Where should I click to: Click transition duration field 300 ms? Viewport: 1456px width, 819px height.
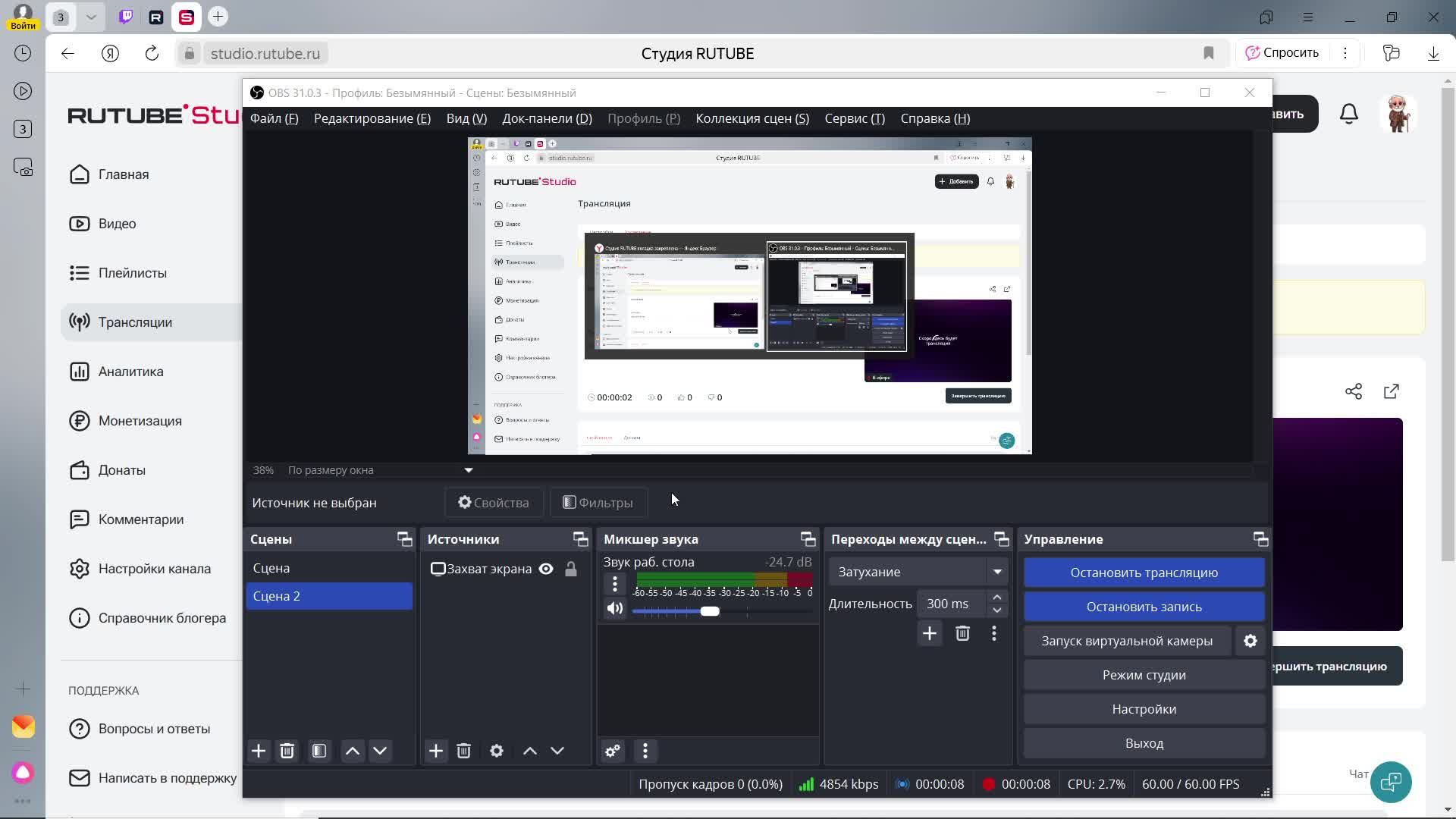click(951, 604)
